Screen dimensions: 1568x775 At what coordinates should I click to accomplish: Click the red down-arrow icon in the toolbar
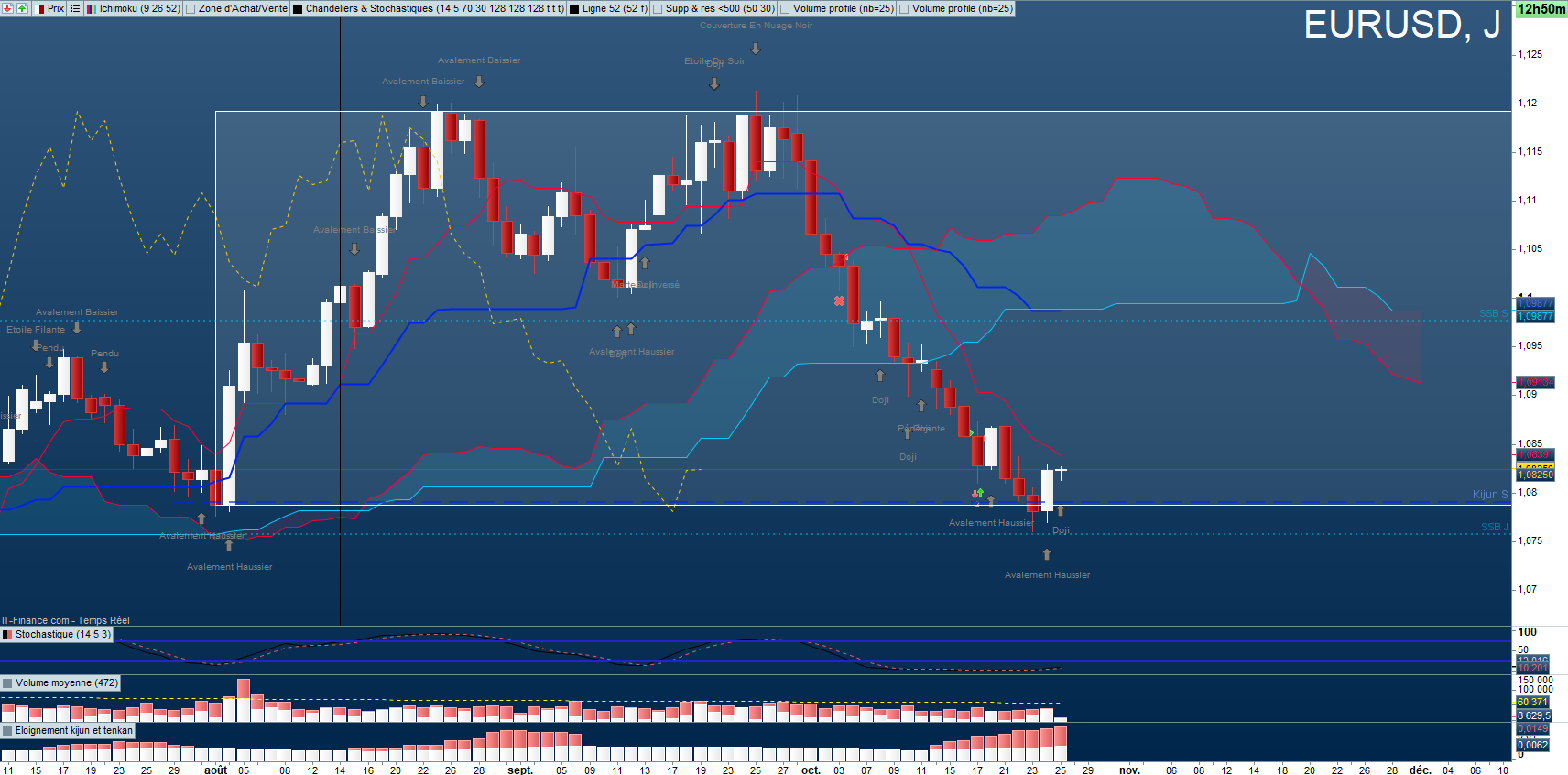click(8, 8)
